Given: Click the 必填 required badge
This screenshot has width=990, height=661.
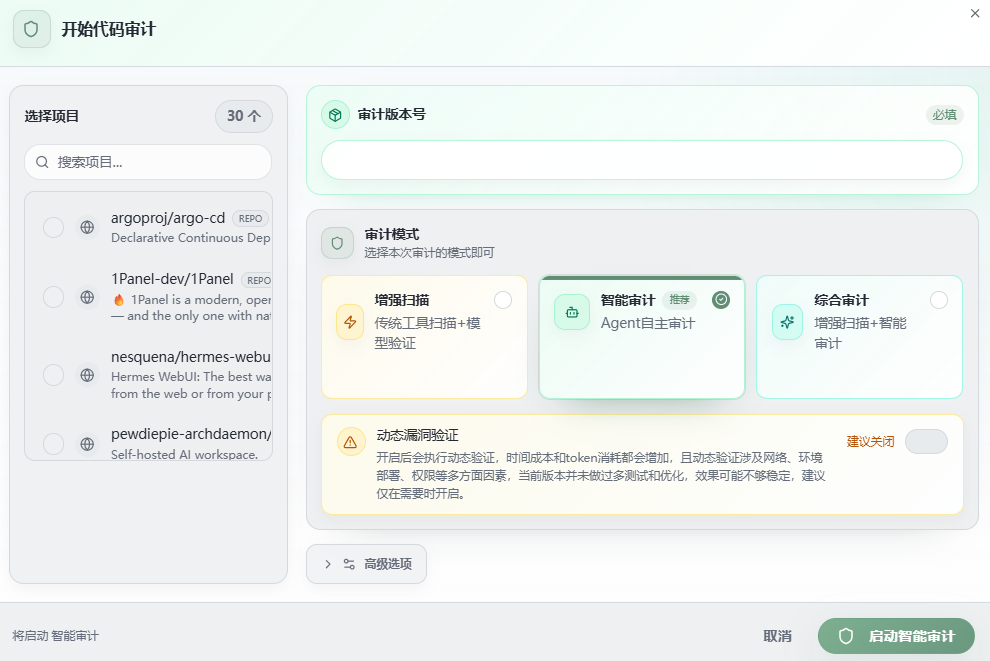Looking at the screenshot, I should coord(945,115).
